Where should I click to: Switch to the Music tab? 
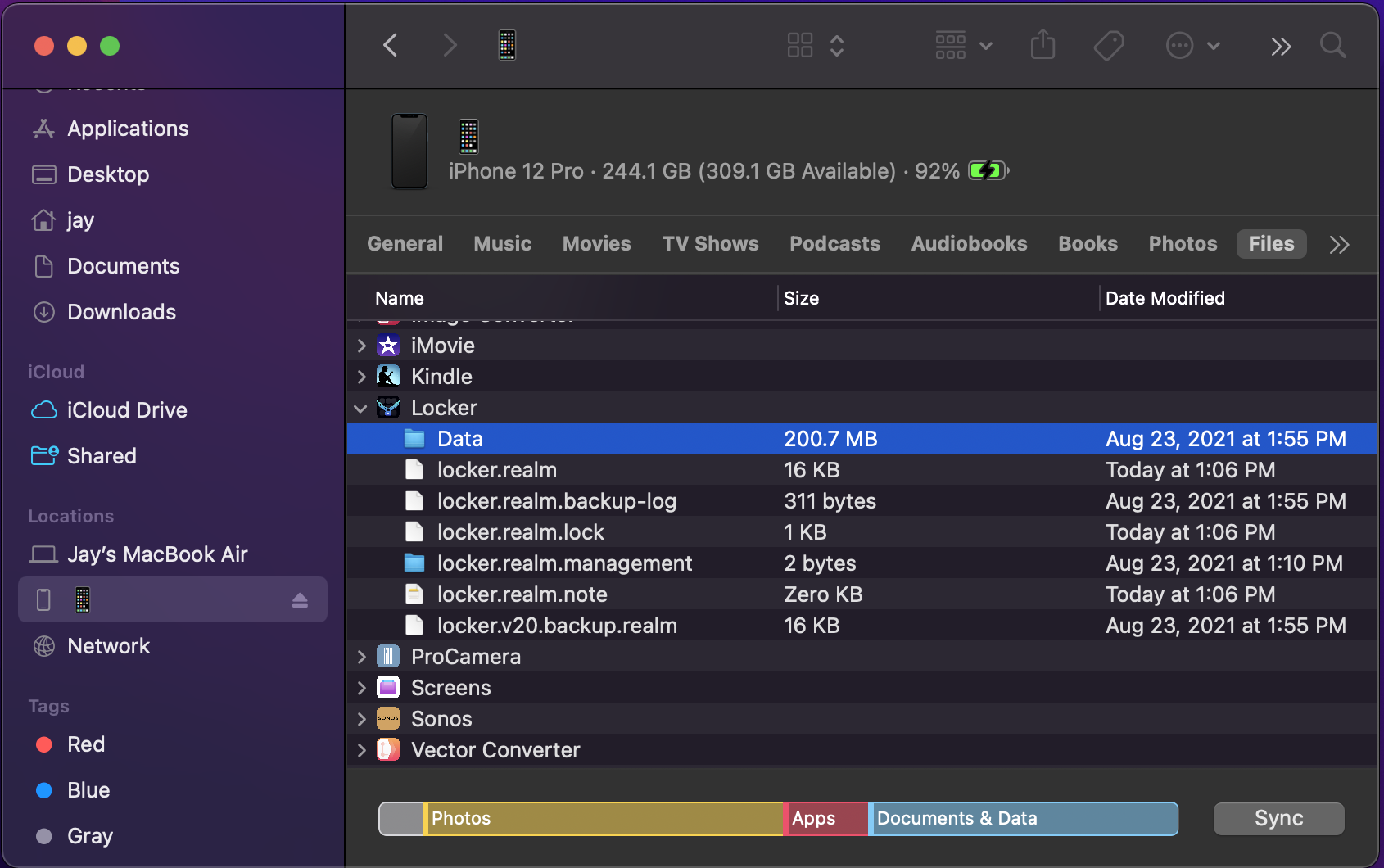[x=502, y=244]
